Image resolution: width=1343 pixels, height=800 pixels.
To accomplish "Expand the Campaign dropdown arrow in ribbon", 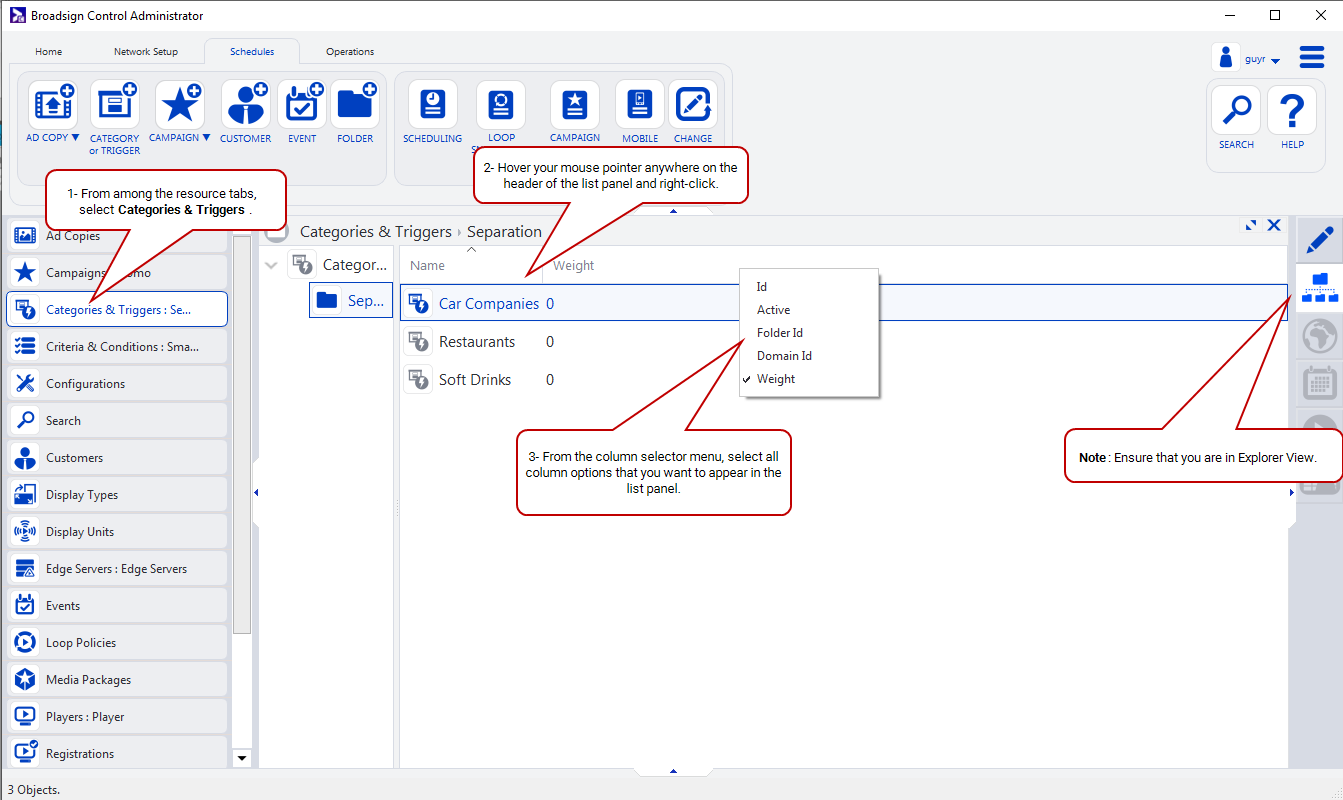I will point(206,138).
